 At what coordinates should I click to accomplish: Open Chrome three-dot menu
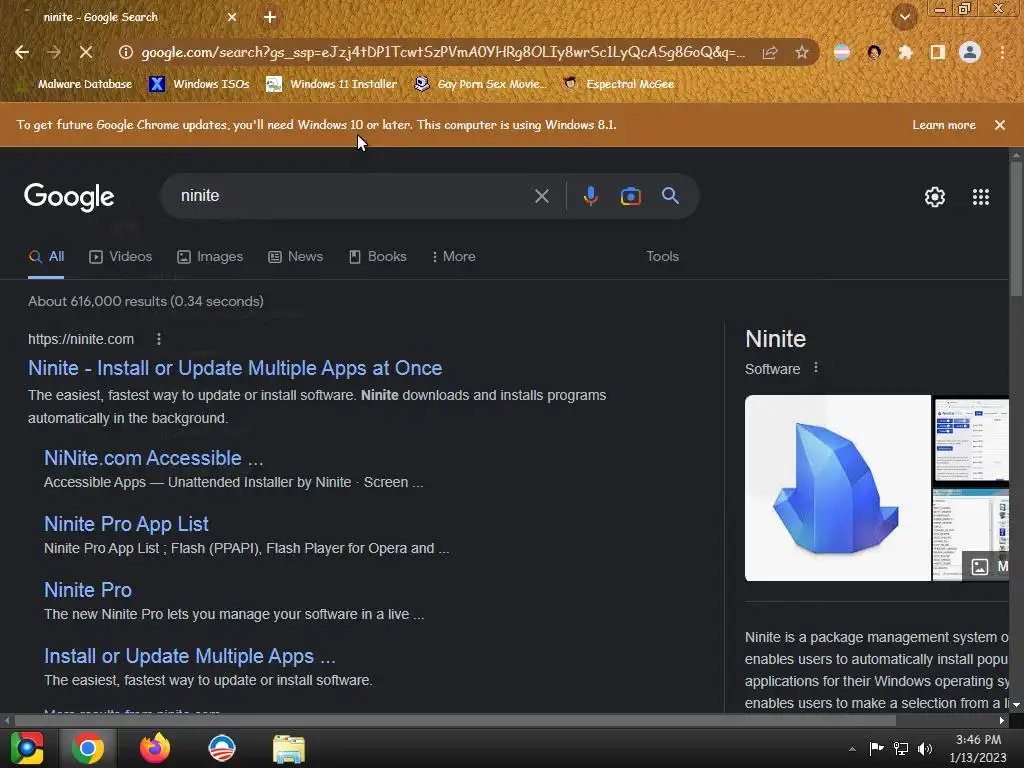click(1002, 52)
